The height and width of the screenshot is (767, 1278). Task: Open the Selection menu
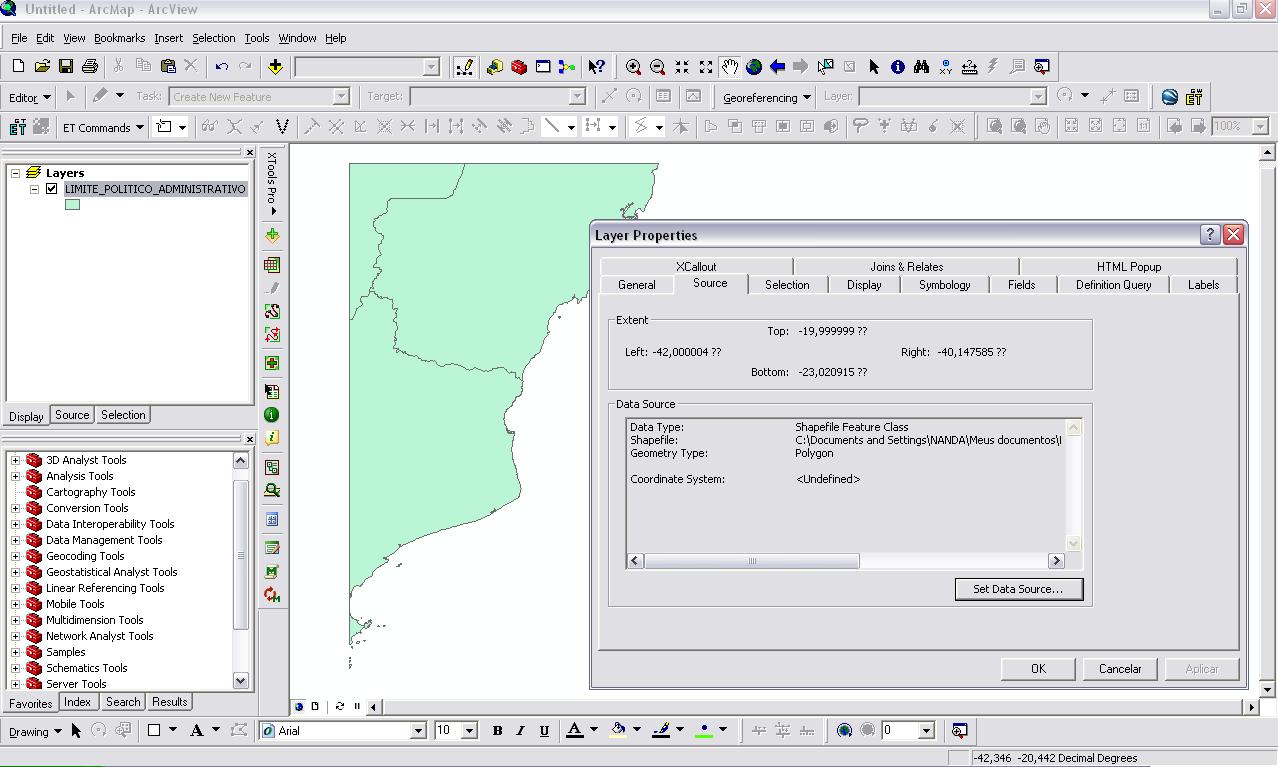point(213,38)
